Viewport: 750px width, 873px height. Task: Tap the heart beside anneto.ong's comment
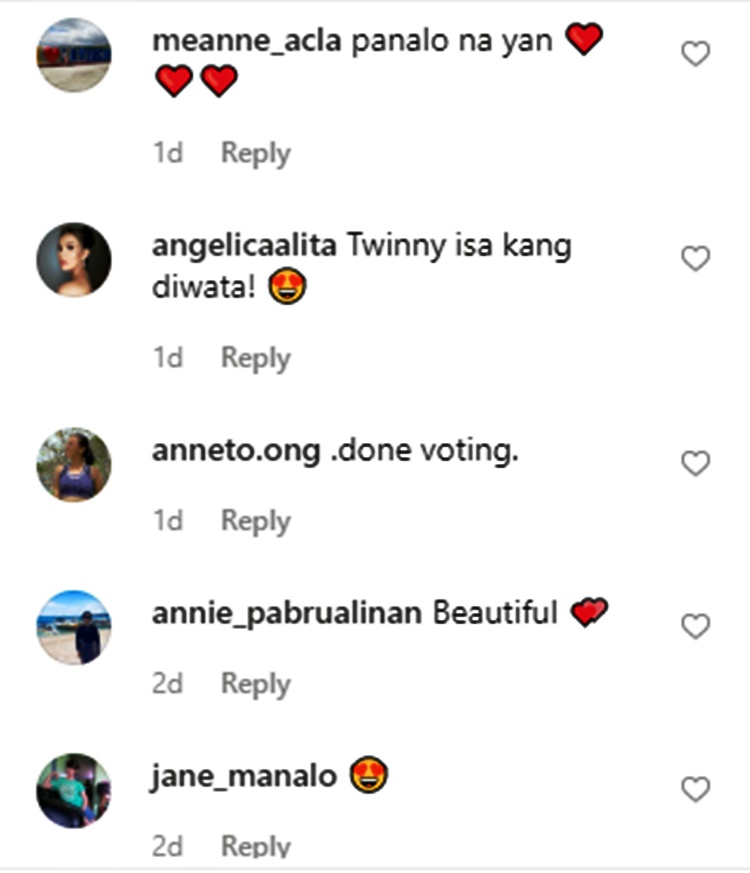coord(695,463)
